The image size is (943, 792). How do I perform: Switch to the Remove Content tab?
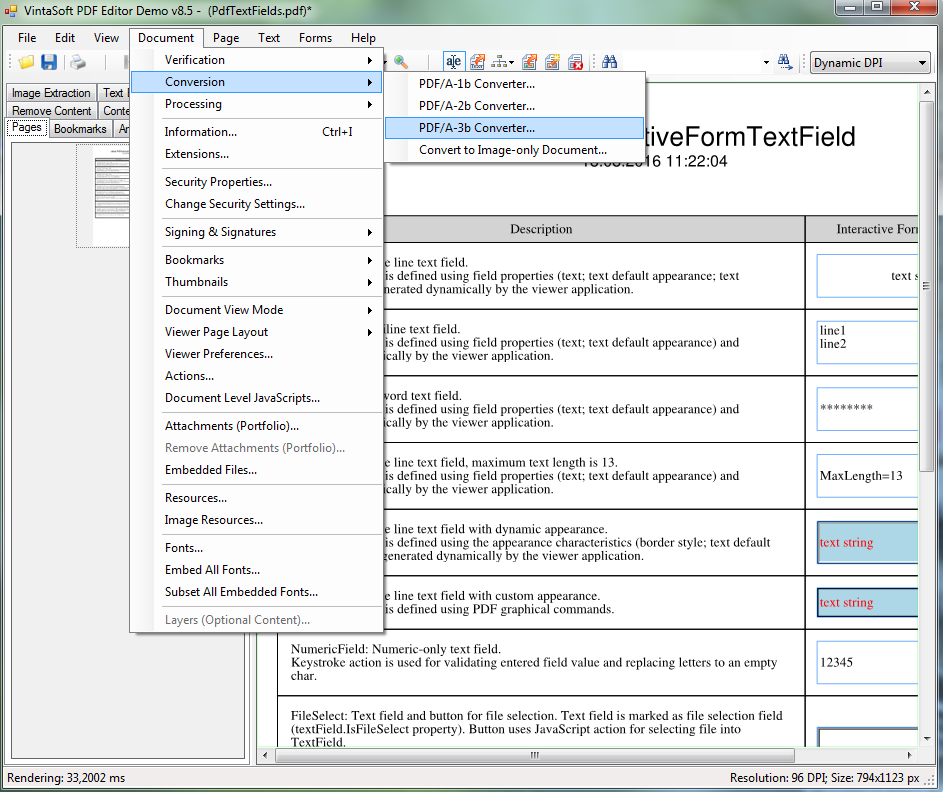52,111
